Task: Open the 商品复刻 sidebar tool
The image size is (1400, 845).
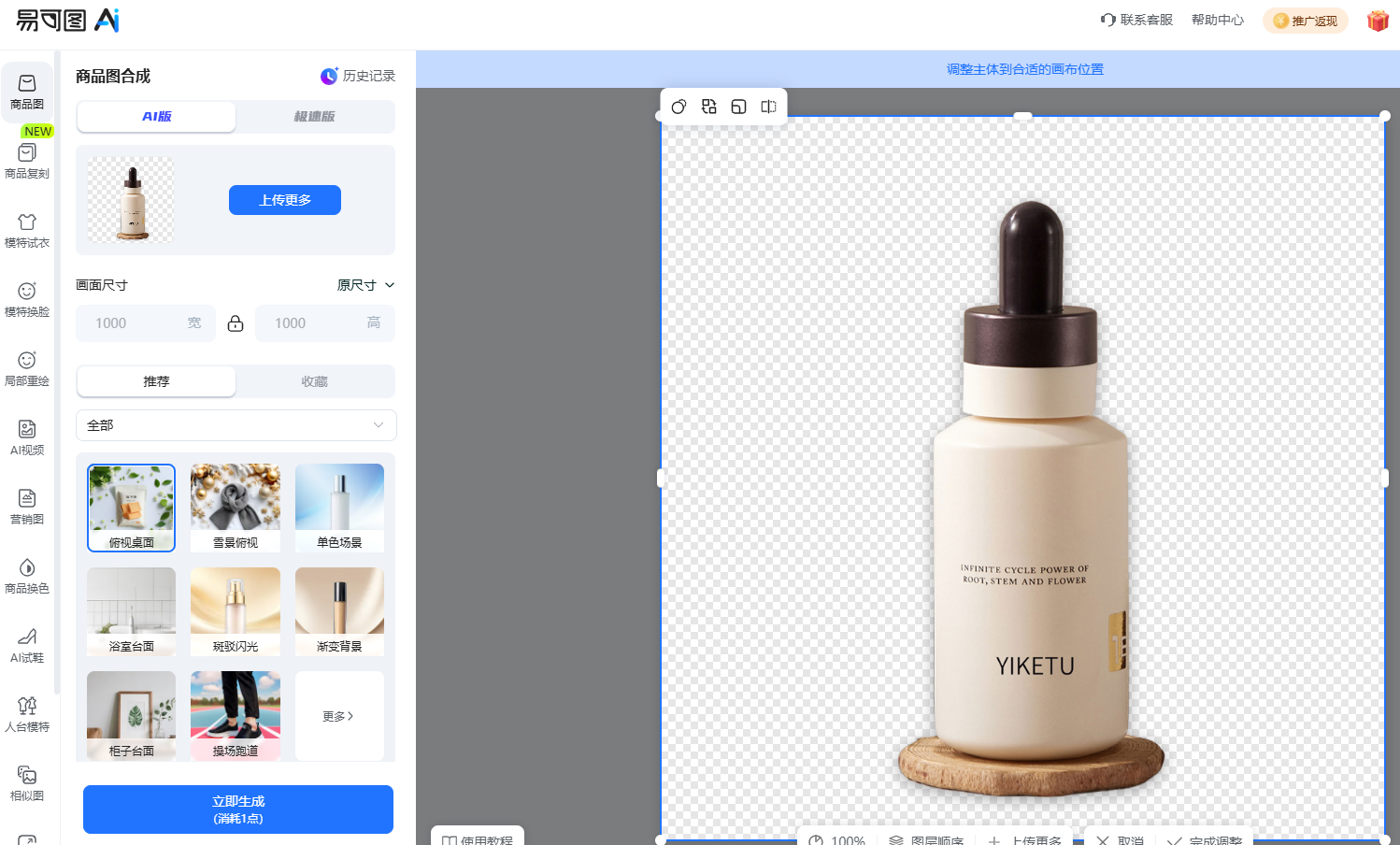Action: pos(27,161)
